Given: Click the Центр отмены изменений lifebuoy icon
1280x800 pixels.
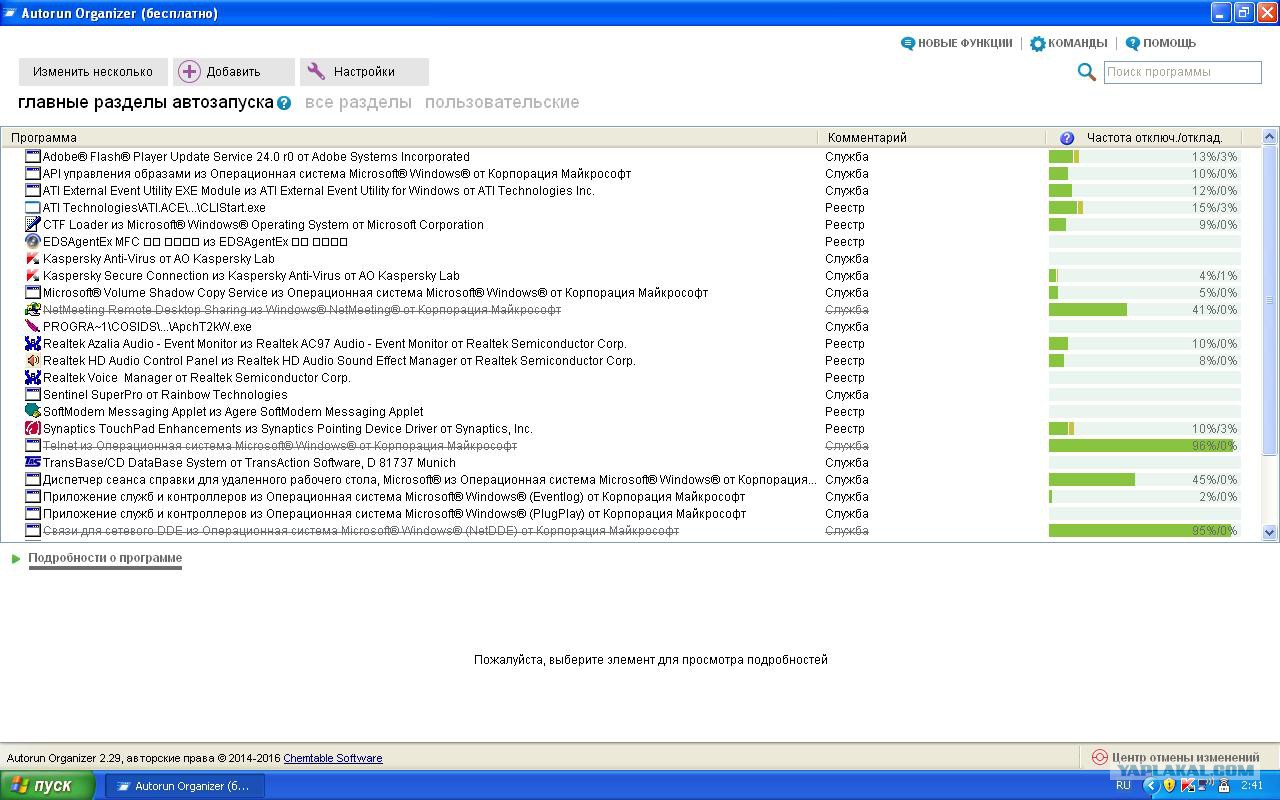Looking at the screenshot, I should pos(1100,758).
